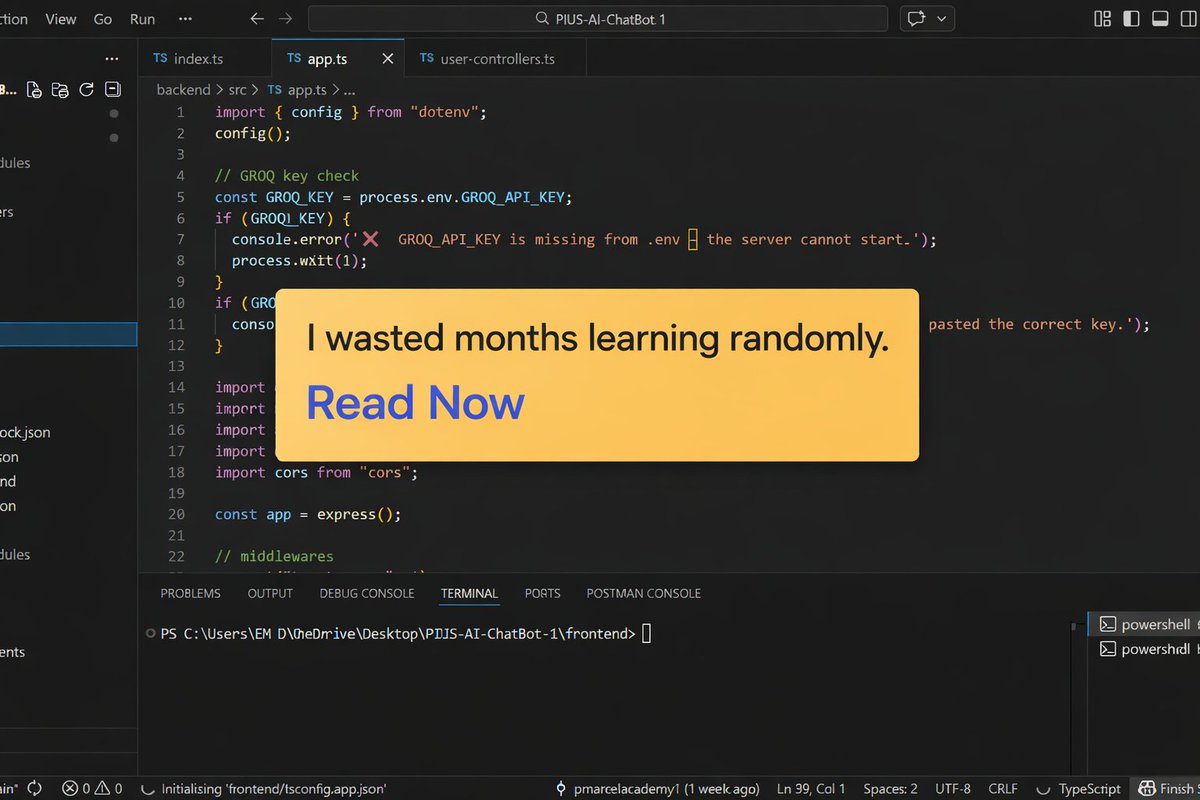Viewport: 1200px width, 800px height.
Task: Open the PROBLEMS panel tab
Action: [190, 593]
